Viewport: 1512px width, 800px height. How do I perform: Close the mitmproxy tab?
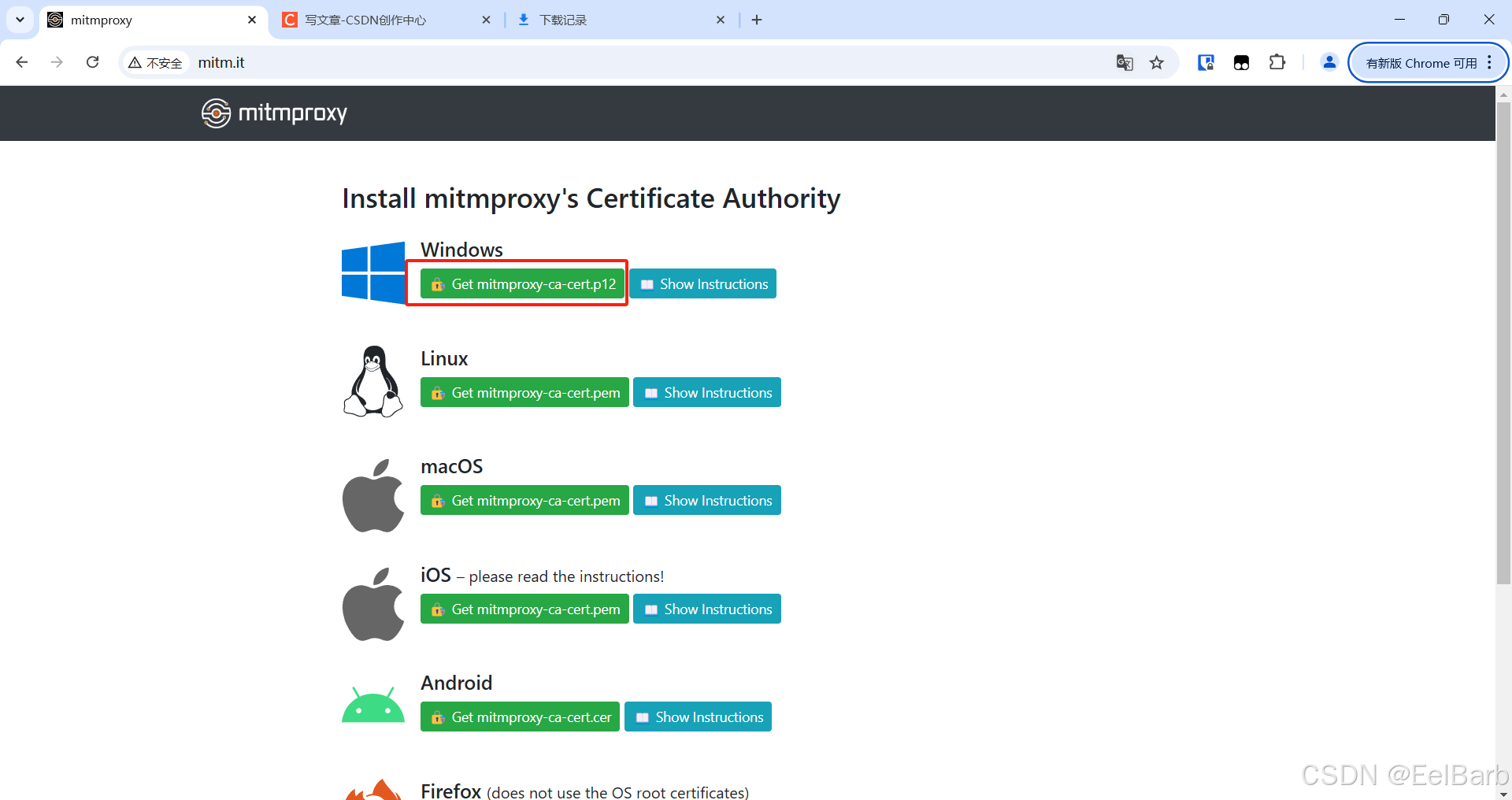coord(252,20)
